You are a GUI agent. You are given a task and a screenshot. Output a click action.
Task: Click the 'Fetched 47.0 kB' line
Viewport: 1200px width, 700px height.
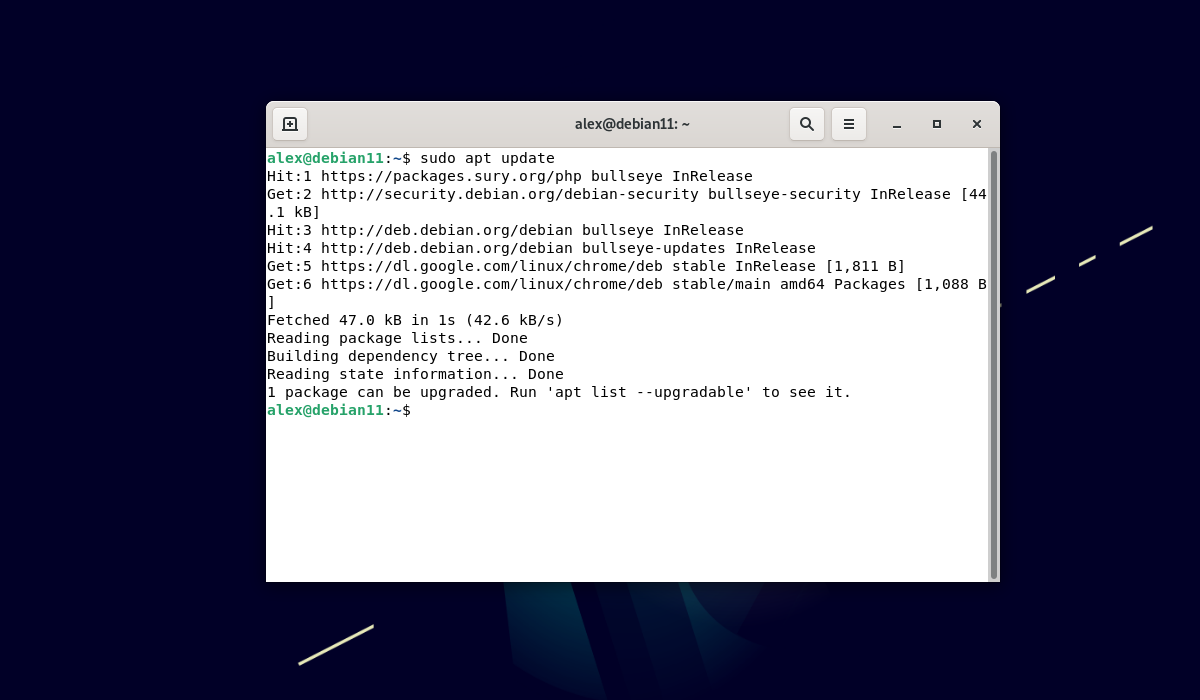[x=415, y=320]
